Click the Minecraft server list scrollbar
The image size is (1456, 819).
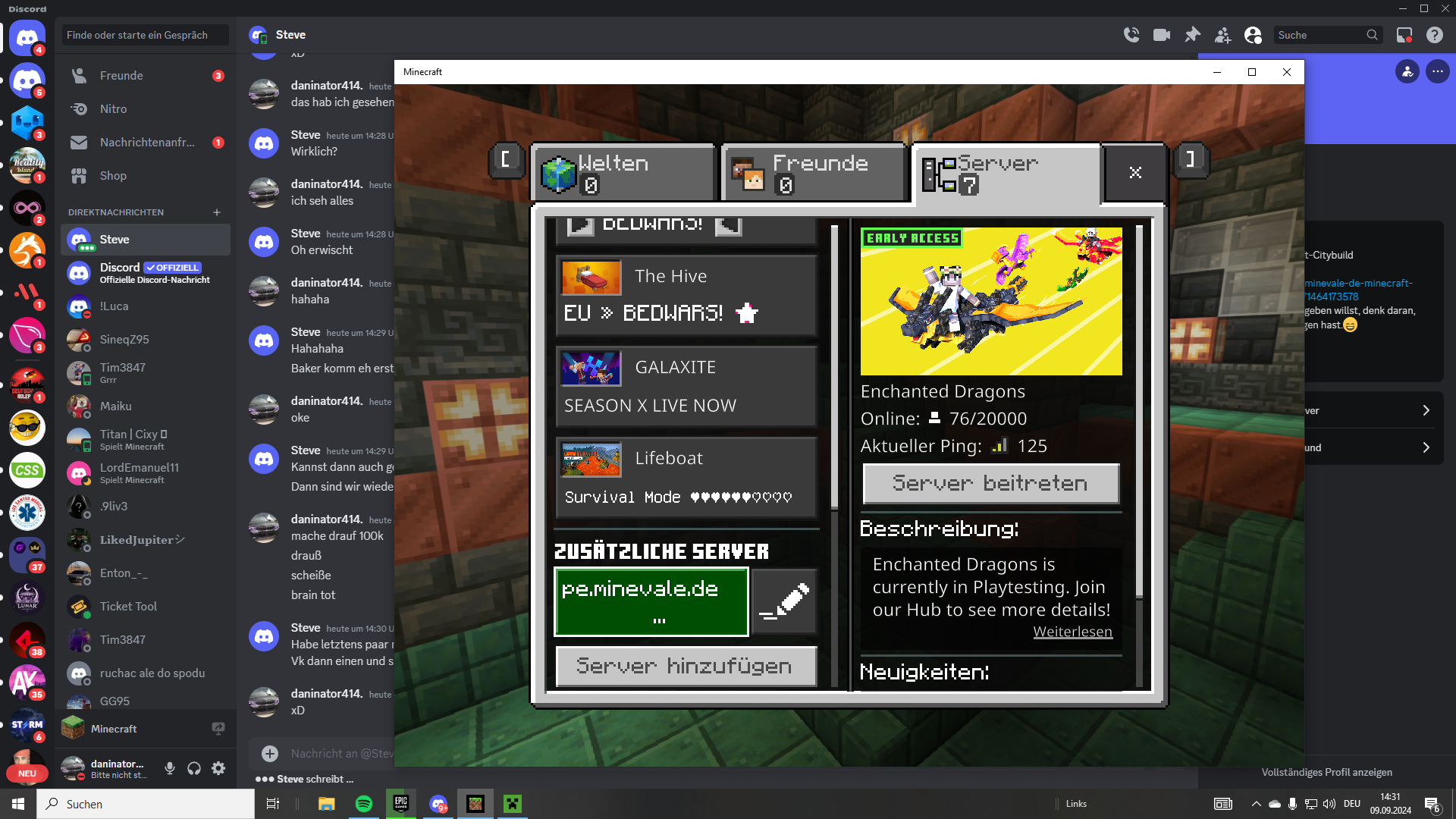pos(835,368)
